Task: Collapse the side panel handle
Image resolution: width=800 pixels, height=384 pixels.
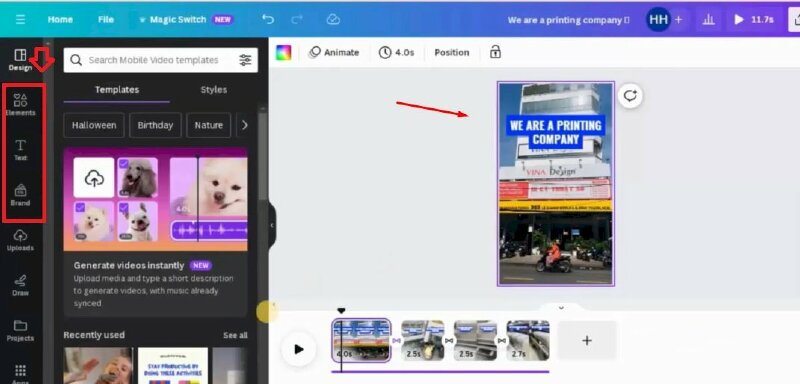Action: click(x=272, y=225)
